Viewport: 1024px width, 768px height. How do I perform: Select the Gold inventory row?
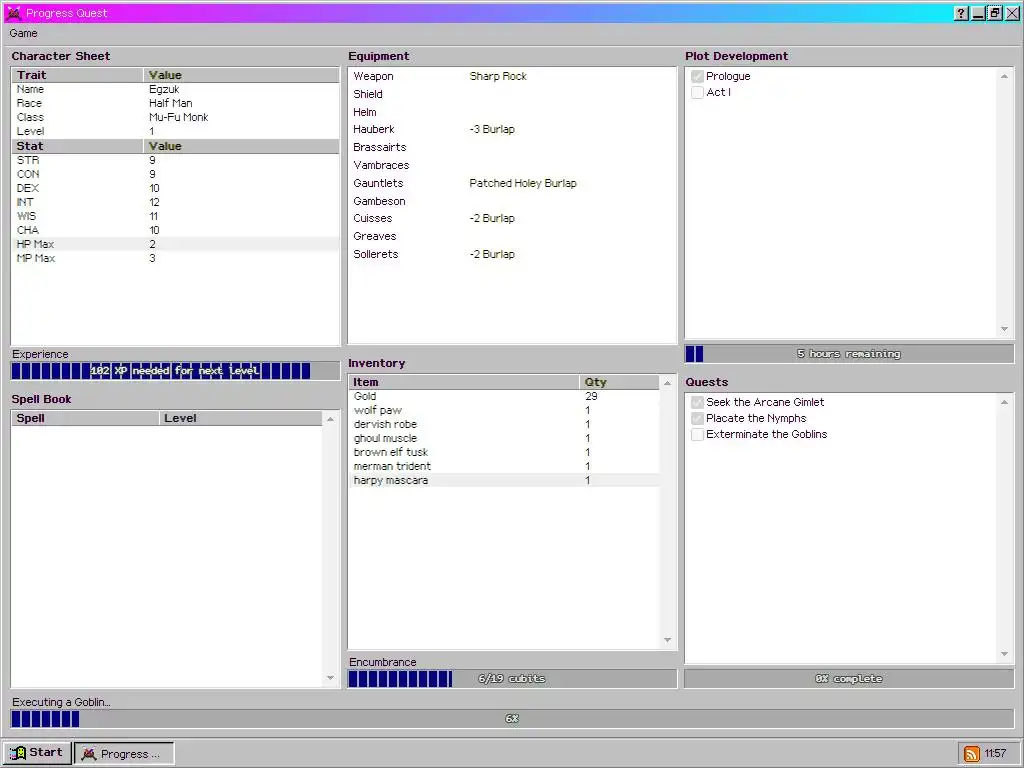504,396
